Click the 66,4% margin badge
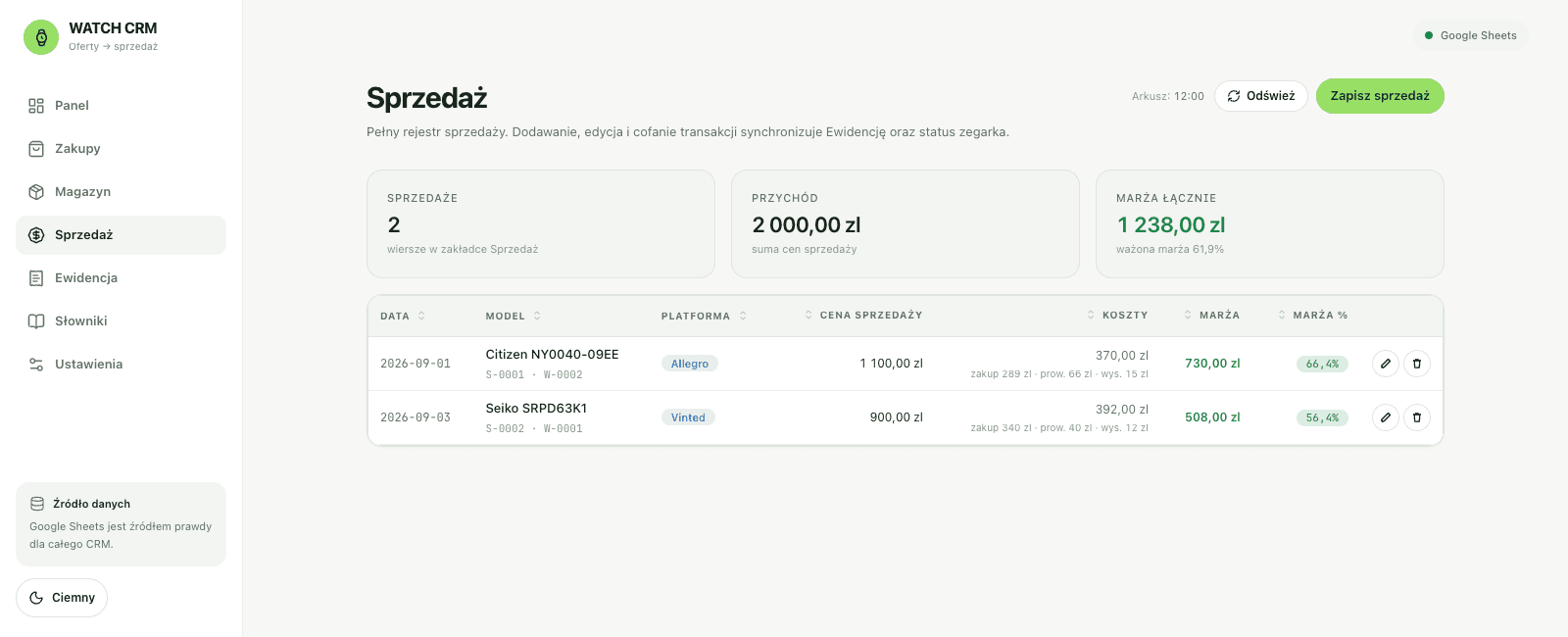This screenshot has height=637, width=1568. point(1322,364)
